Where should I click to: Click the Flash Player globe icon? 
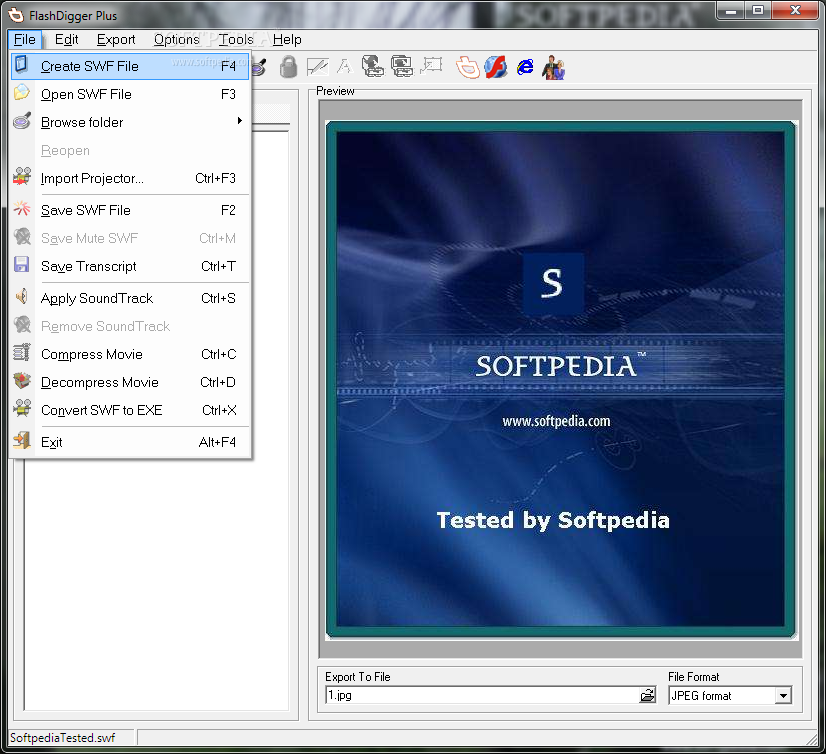click(x=496, y=67)
